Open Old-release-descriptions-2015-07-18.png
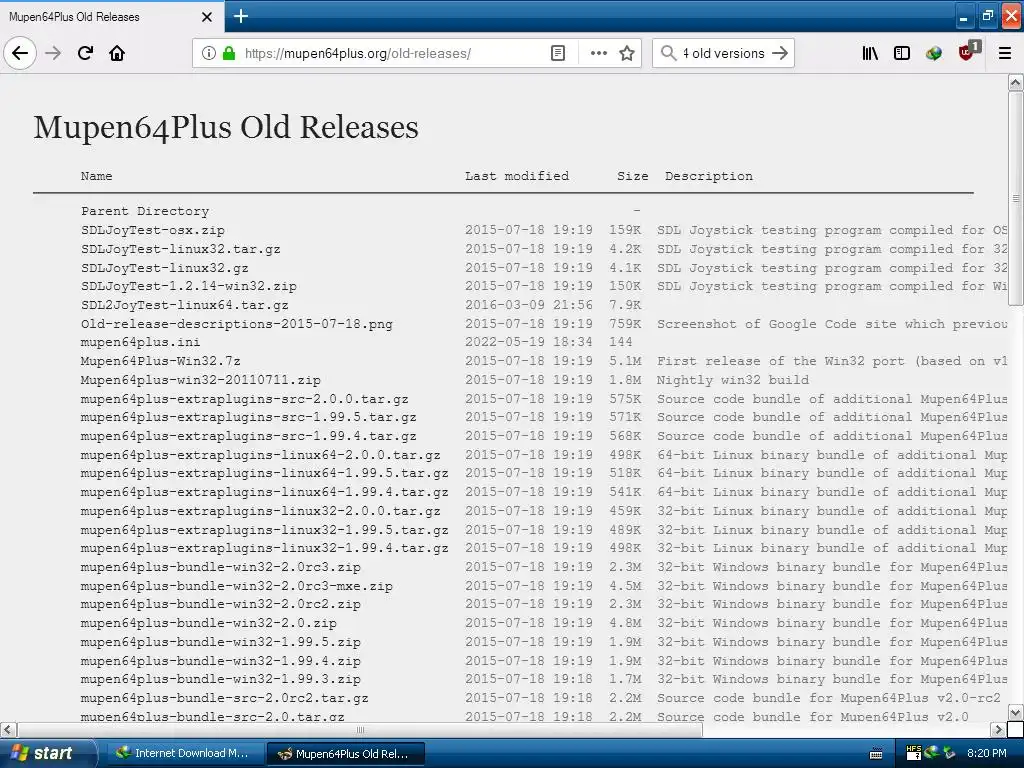Screen dimensions: 1024x768 point(237,324)
